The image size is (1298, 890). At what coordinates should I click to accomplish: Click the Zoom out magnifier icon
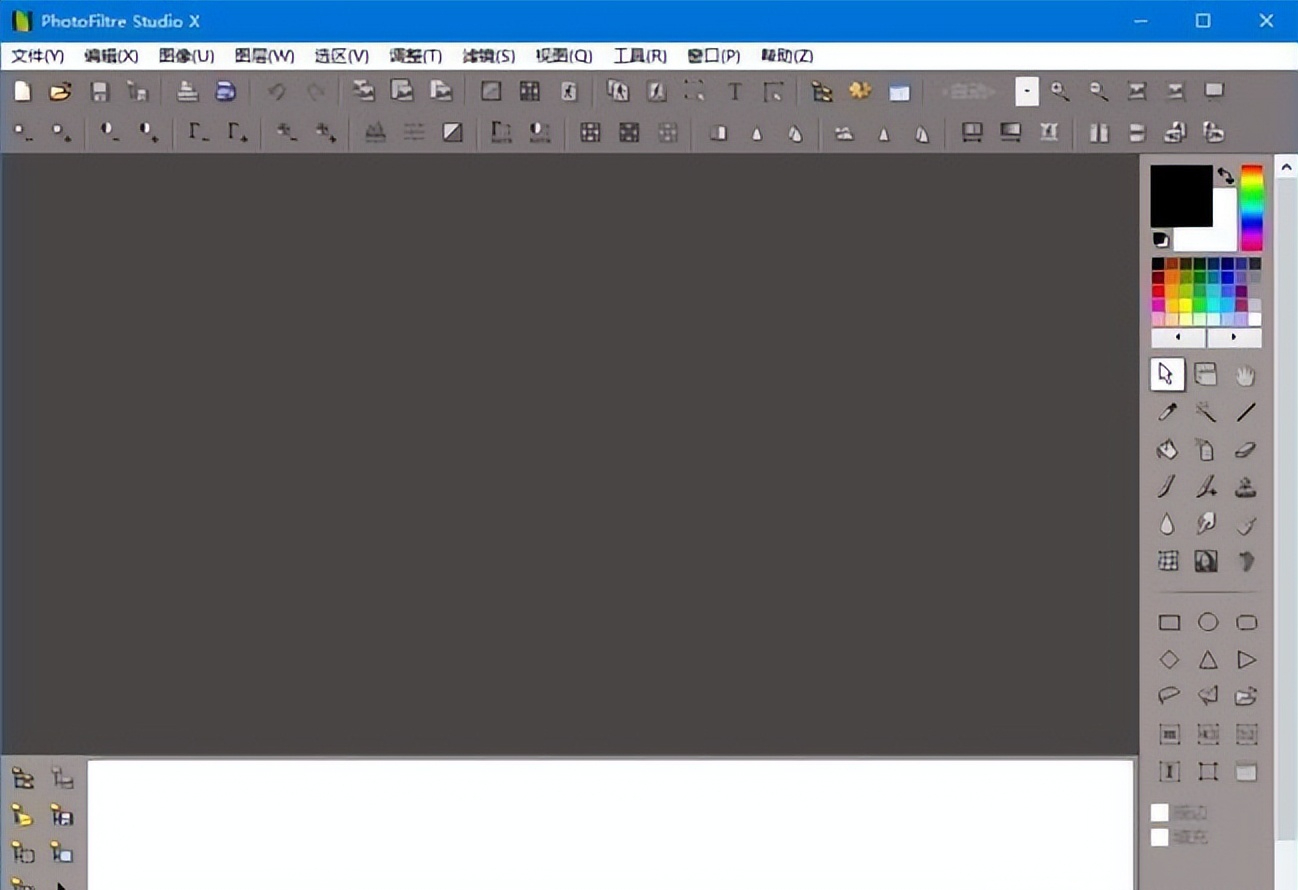[x=1099, y=92]
